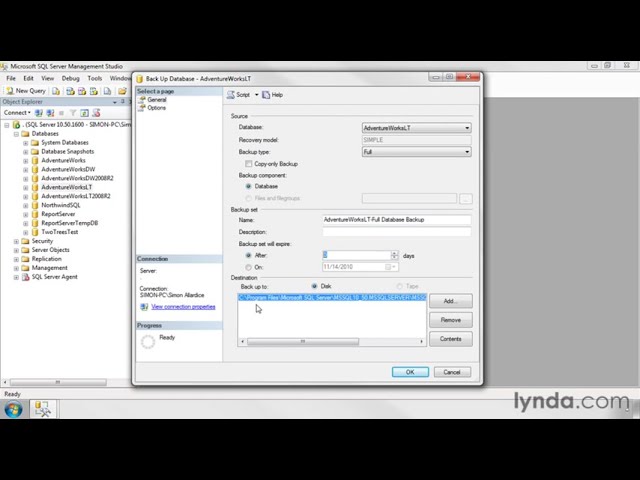Click the Open File folder icon
The image size is (640, 480).
pos(122,91)
